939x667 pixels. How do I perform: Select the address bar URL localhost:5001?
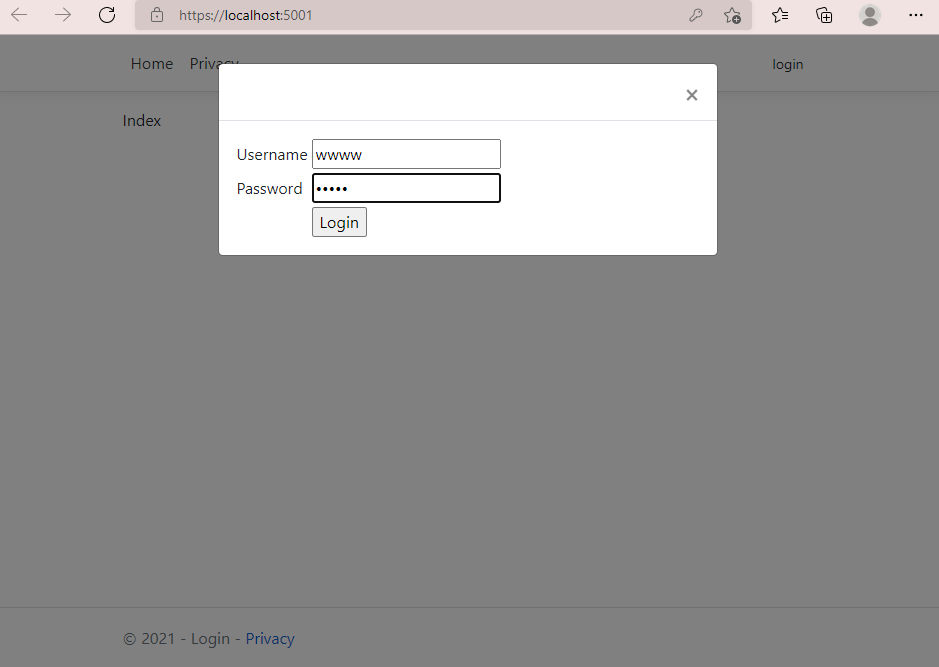coord(246,15)
